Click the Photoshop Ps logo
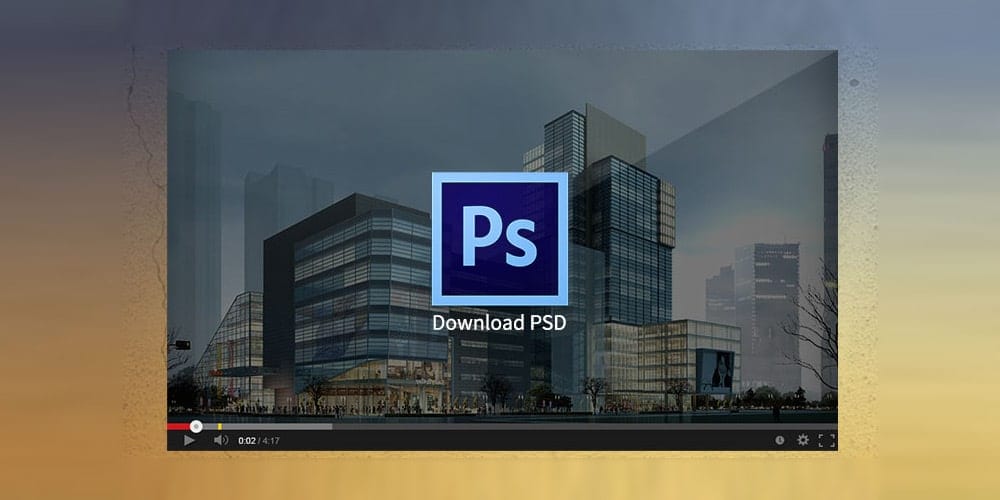 [x=500, y=239]
